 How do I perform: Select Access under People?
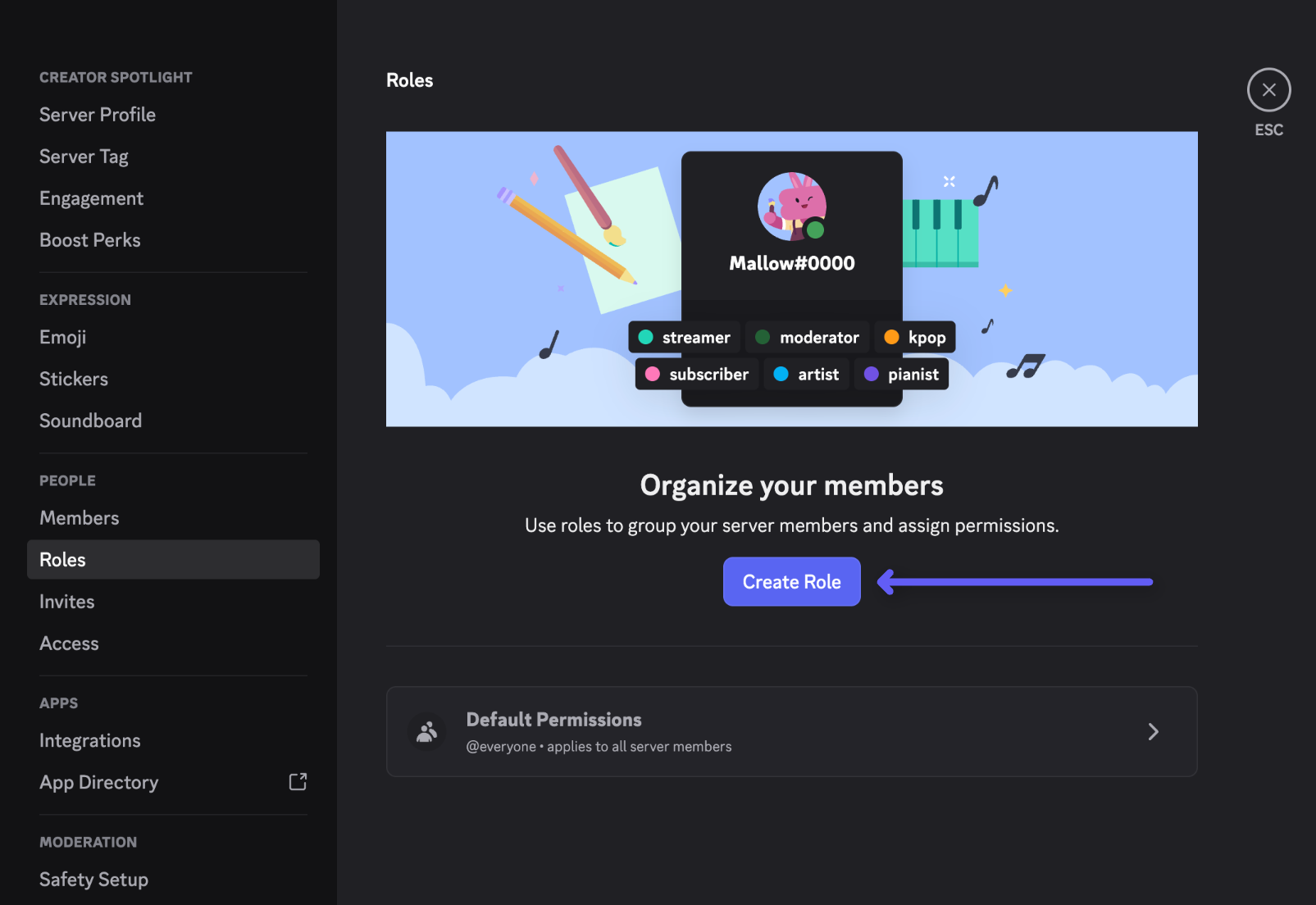(x=69, y=644)
